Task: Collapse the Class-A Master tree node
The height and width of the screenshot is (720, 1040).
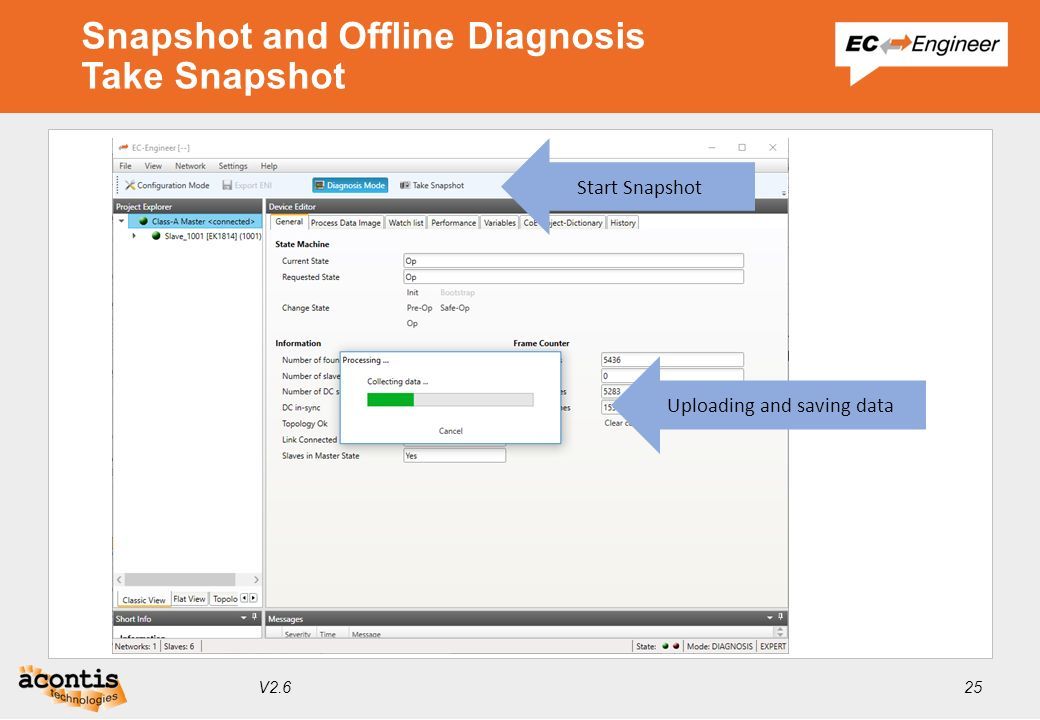Action: click(x=121, y=221)
